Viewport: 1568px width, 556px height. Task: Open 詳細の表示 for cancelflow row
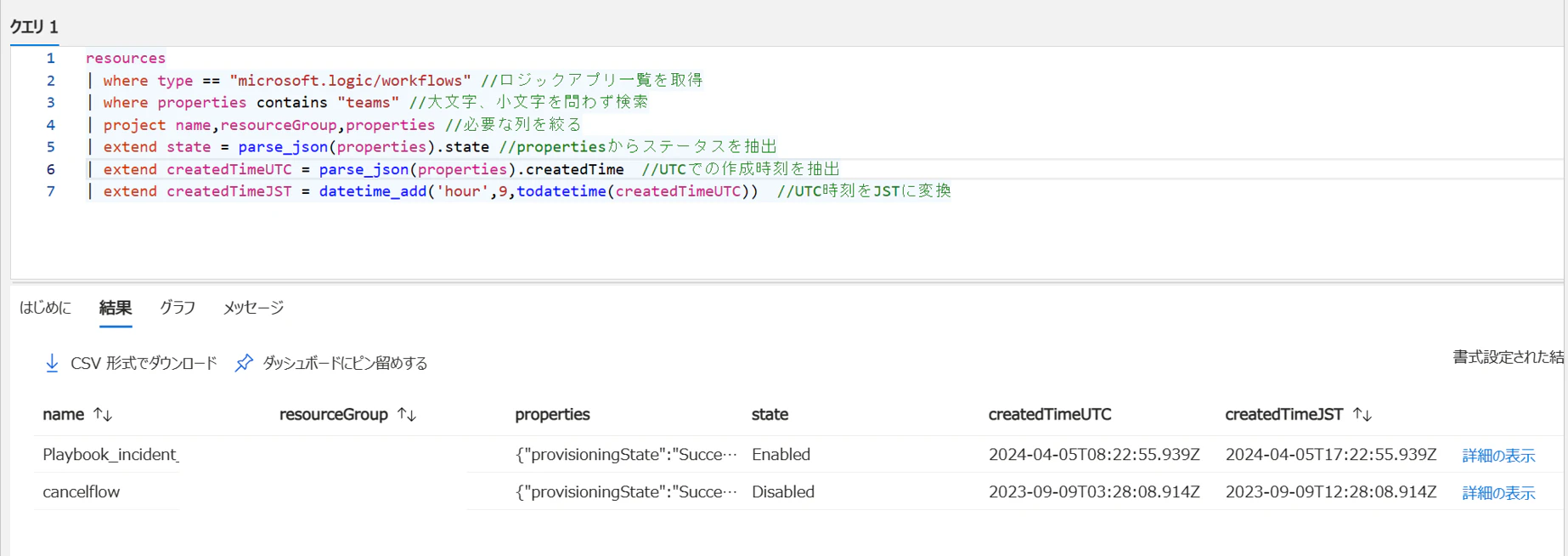click(1498, 493)
